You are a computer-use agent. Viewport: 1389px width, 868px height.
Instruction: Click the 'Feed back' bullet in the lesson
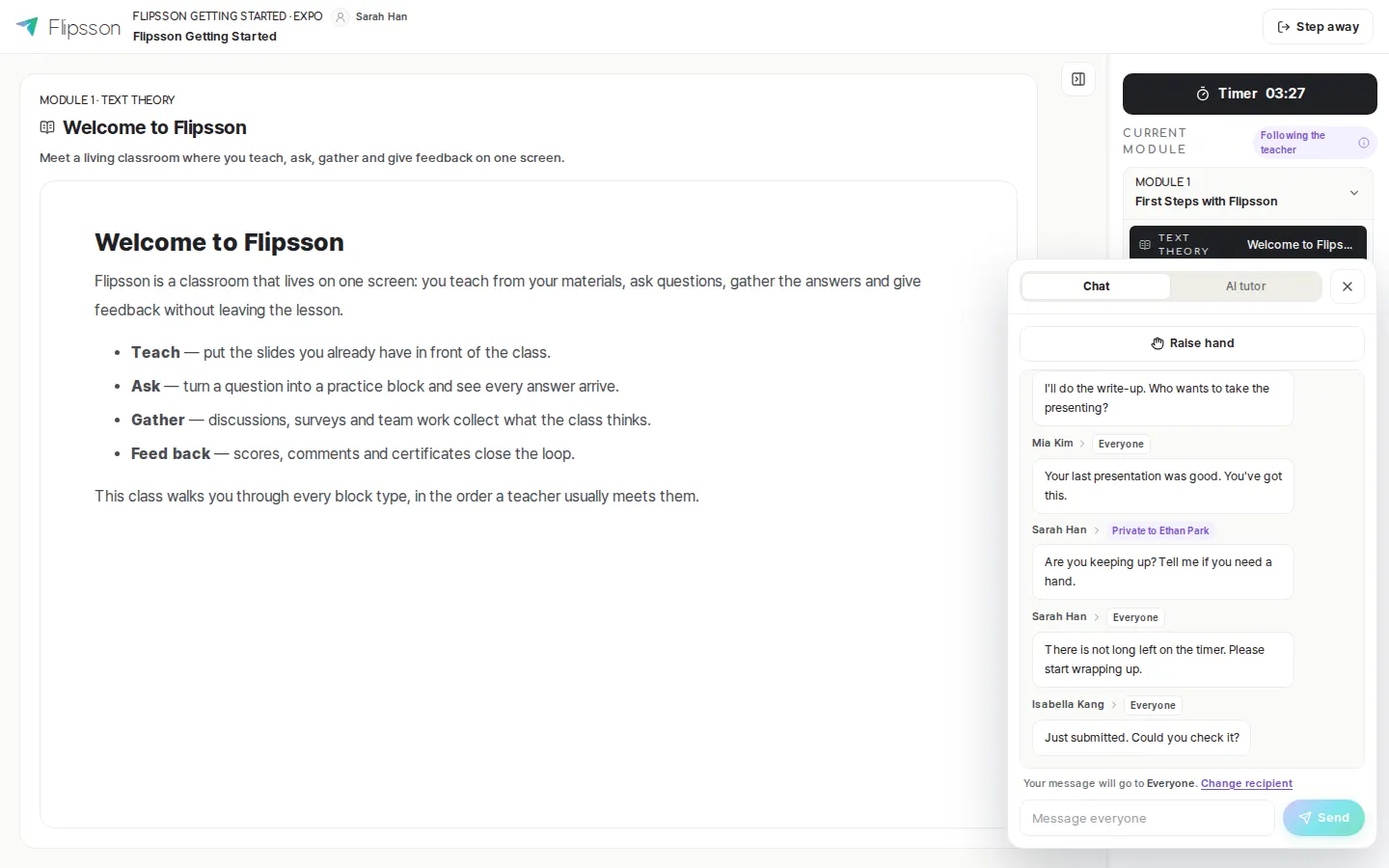tap(353, 454)
